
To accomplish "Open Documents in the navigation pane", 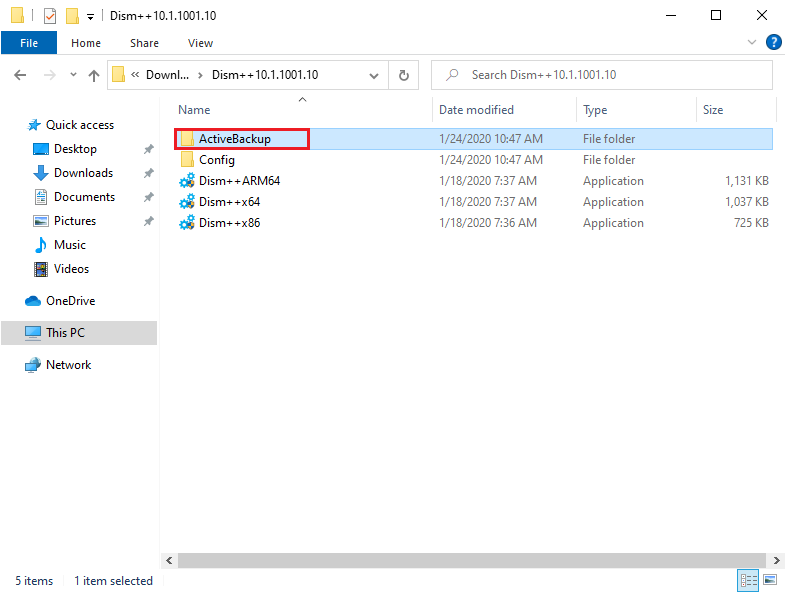I will click(84, 197).
